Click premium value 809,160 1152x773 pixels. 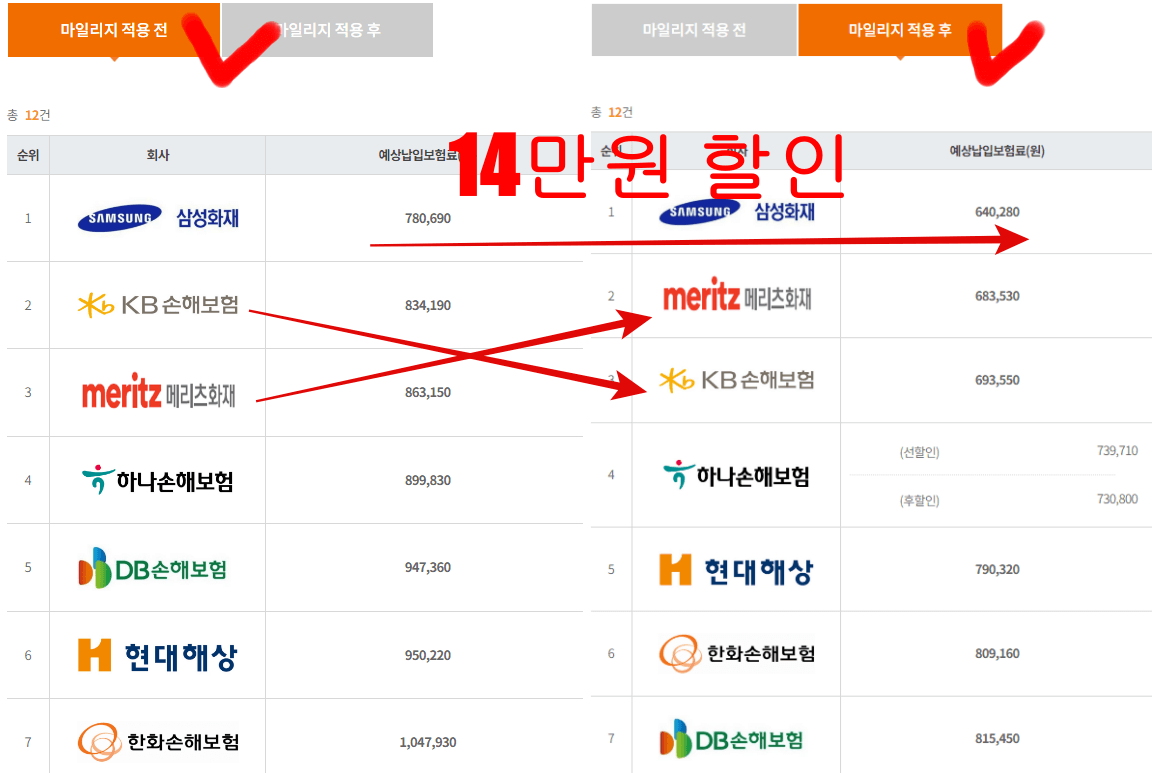click(x=997, y=653)
